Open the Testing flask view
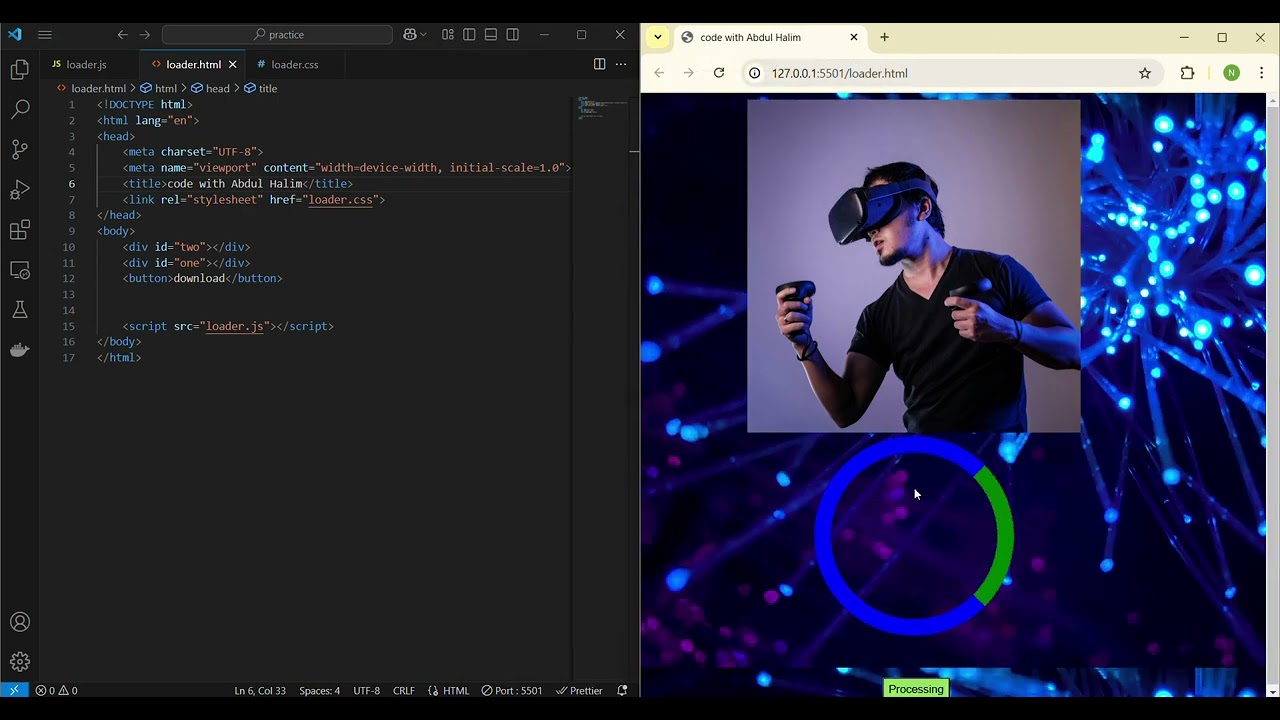1280x720 pixels. click(x=20, y=310)
